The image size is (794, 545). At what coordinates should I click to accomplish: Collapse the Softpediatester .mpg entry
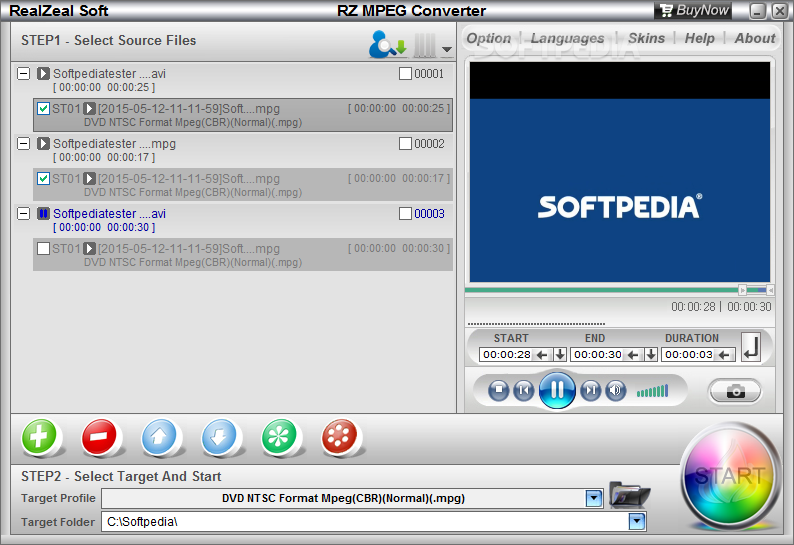(x=23, y=143)
